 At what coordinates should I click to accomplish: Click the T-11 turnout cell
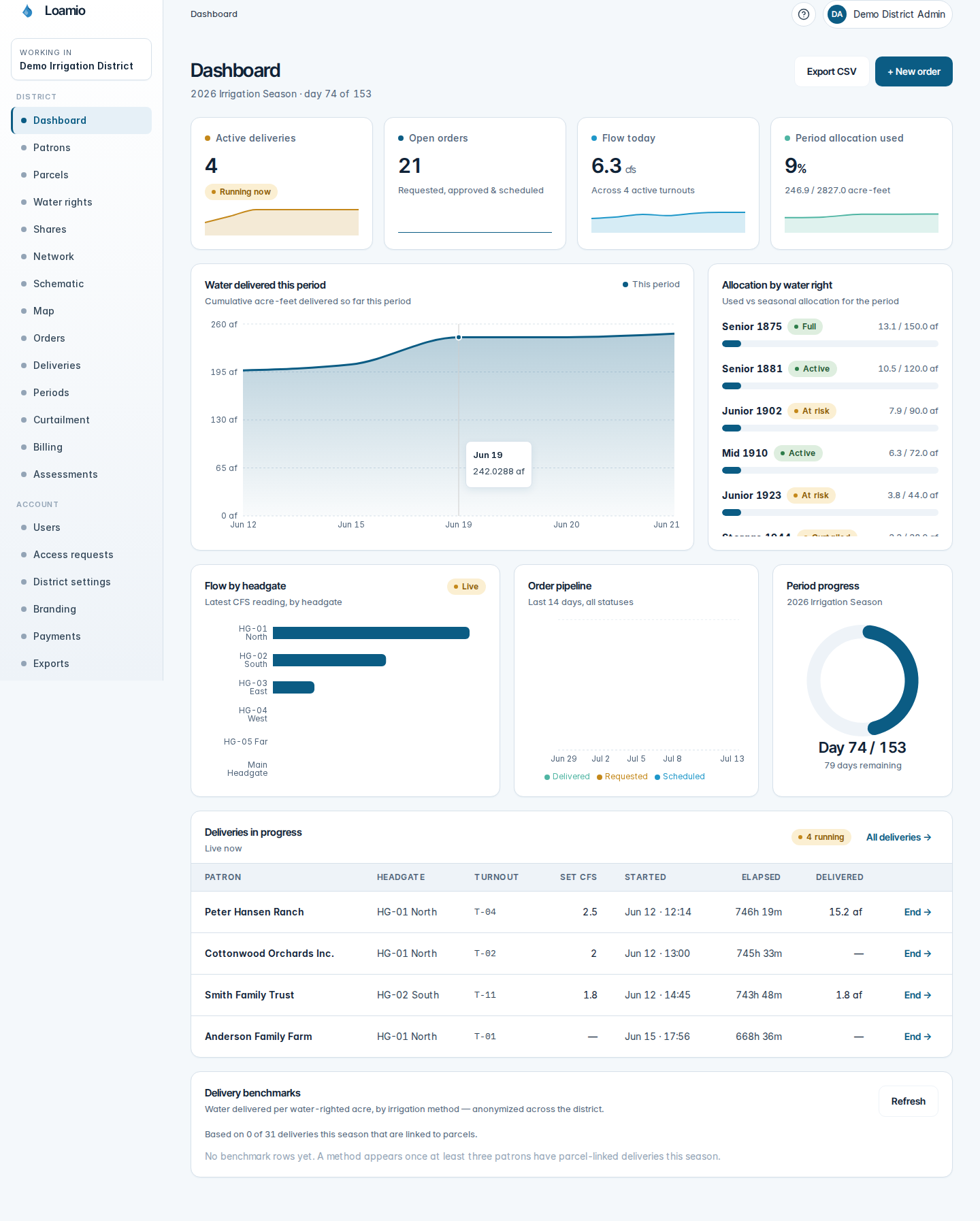485,995
